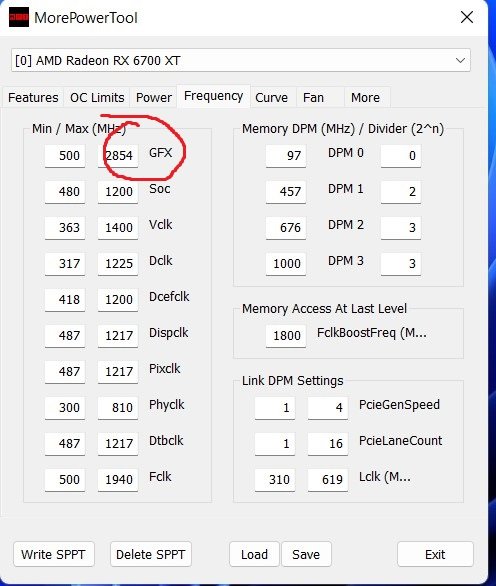Focus the Dclk maximum field 1225

(118, 263)
